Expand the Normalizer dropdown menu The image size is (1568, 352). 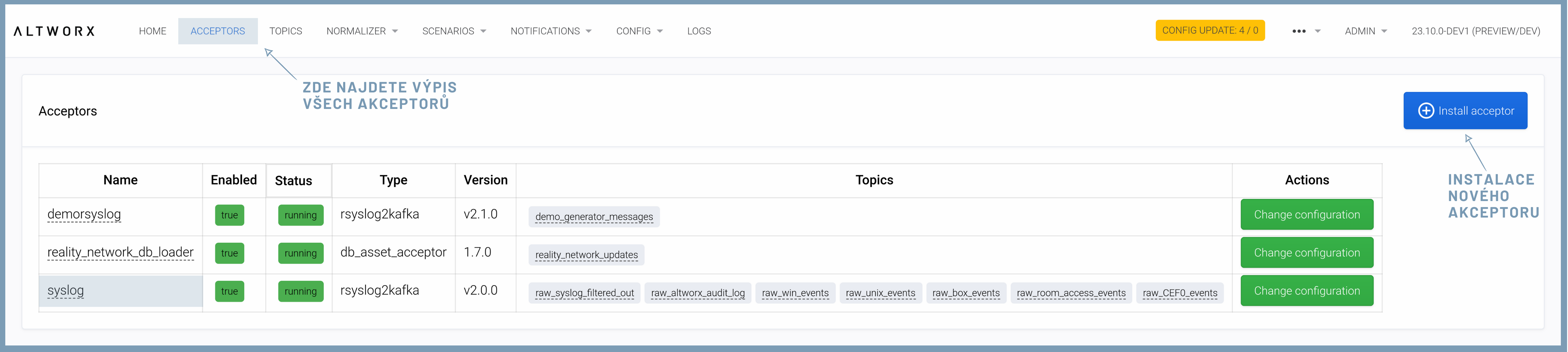point(362,31)
